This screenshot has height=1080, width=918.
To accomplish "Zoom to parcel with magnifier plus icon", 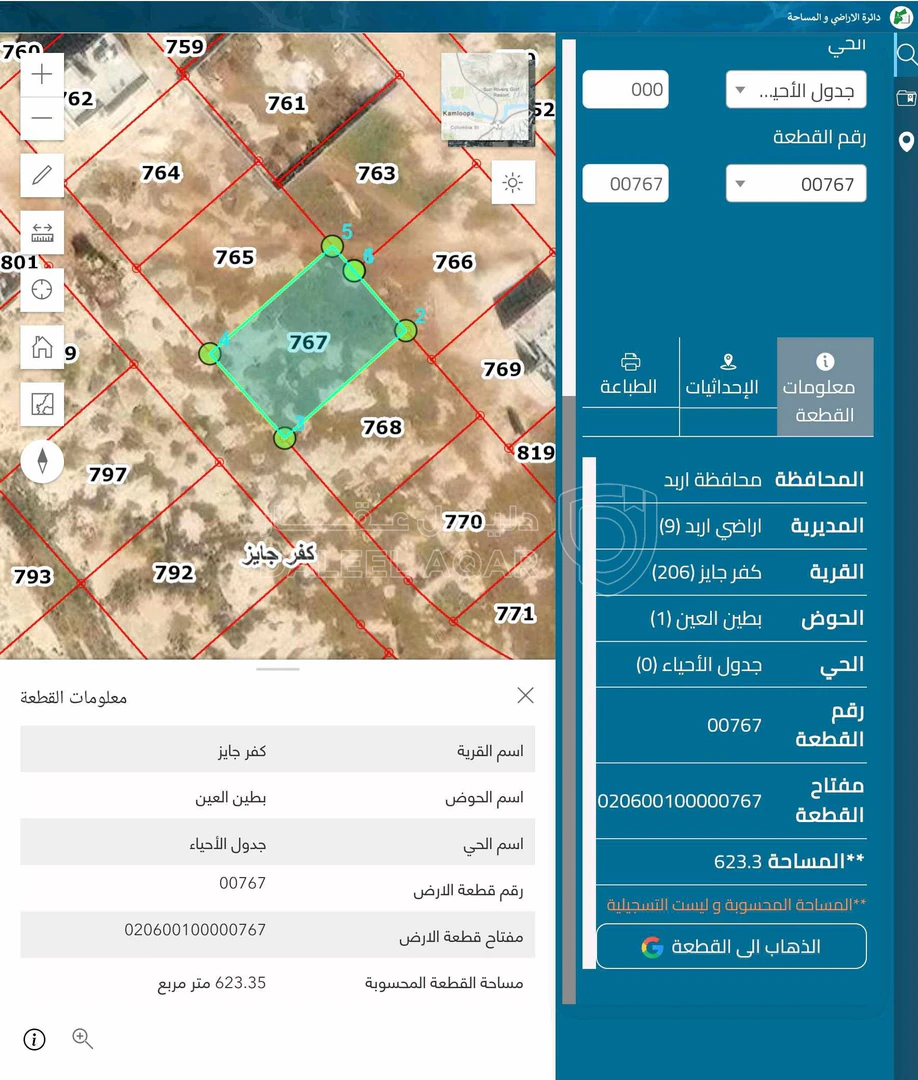I will pyautogui.click(x=83, y=1039).
